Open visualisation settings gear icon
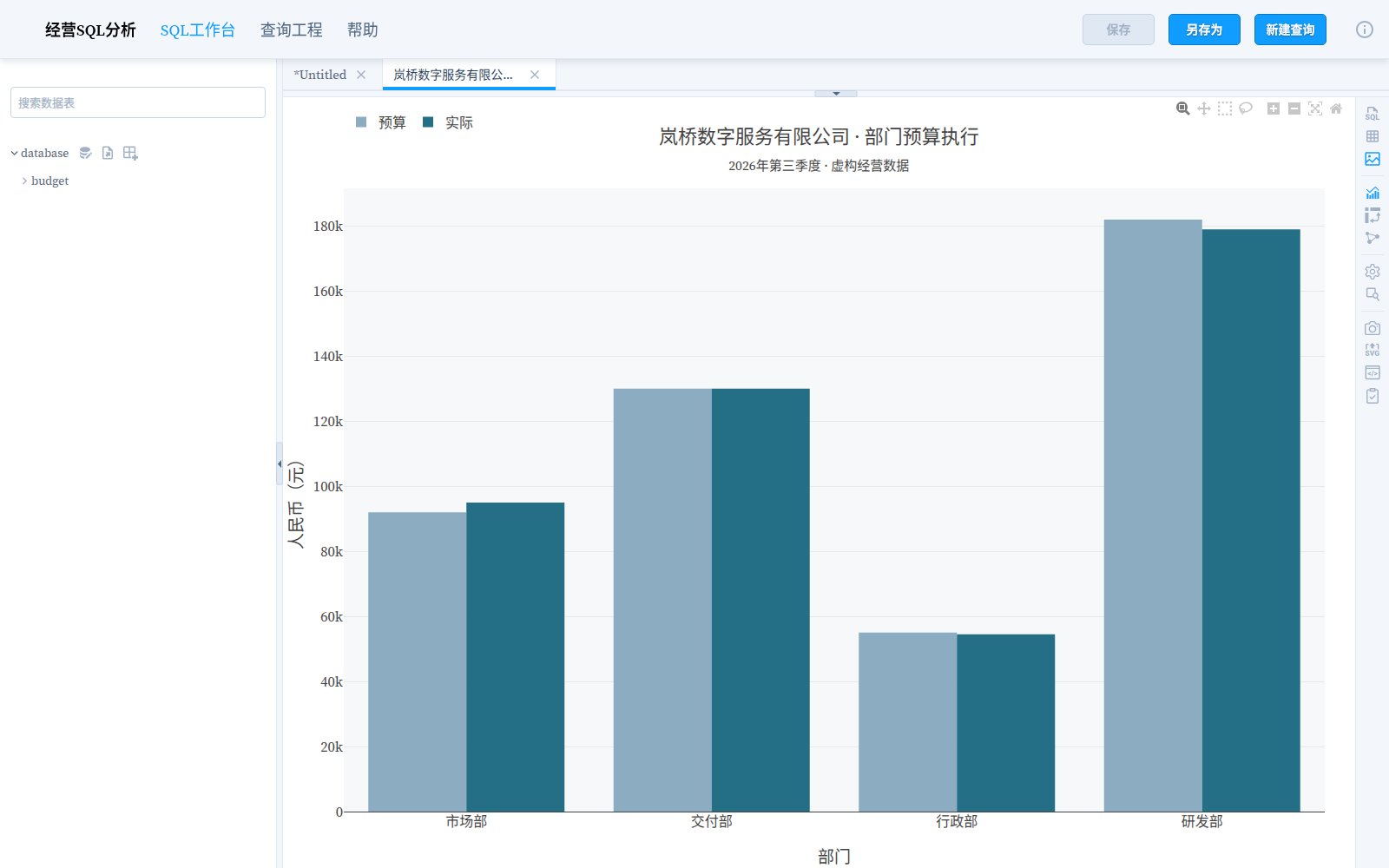1389x868 pixels. pyautogui.click(x=1373, y=272)
